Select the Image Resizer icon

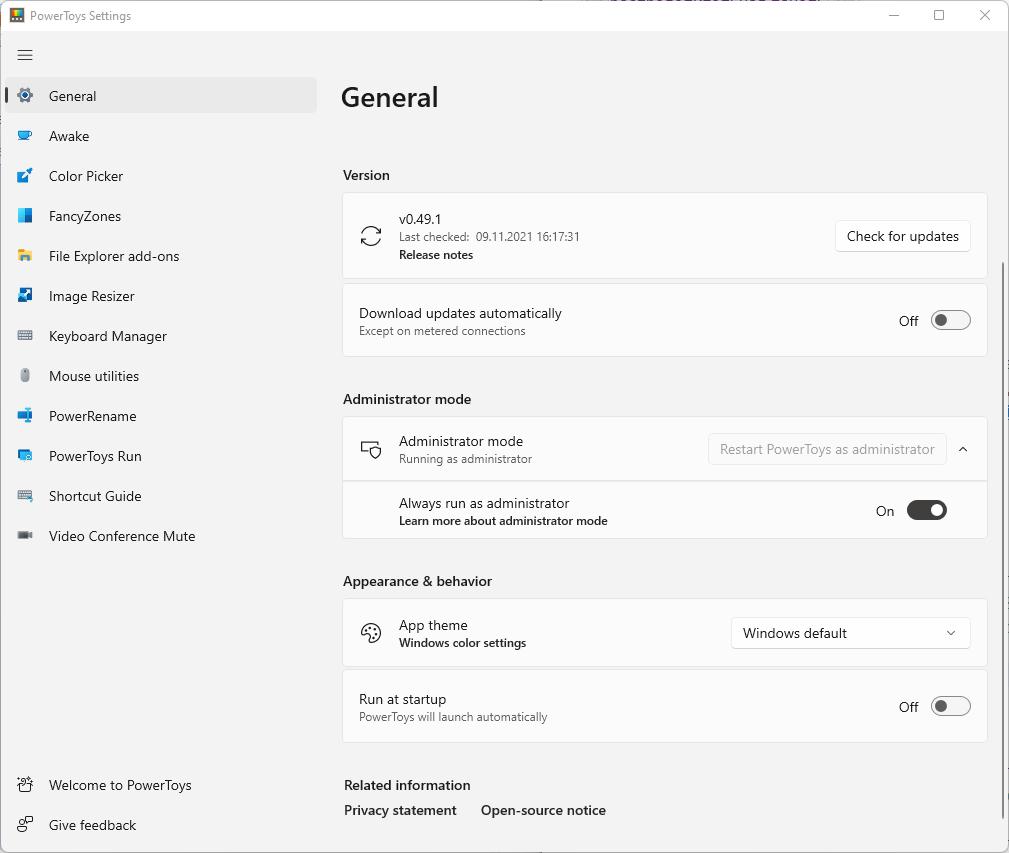(x=26, y=296)
